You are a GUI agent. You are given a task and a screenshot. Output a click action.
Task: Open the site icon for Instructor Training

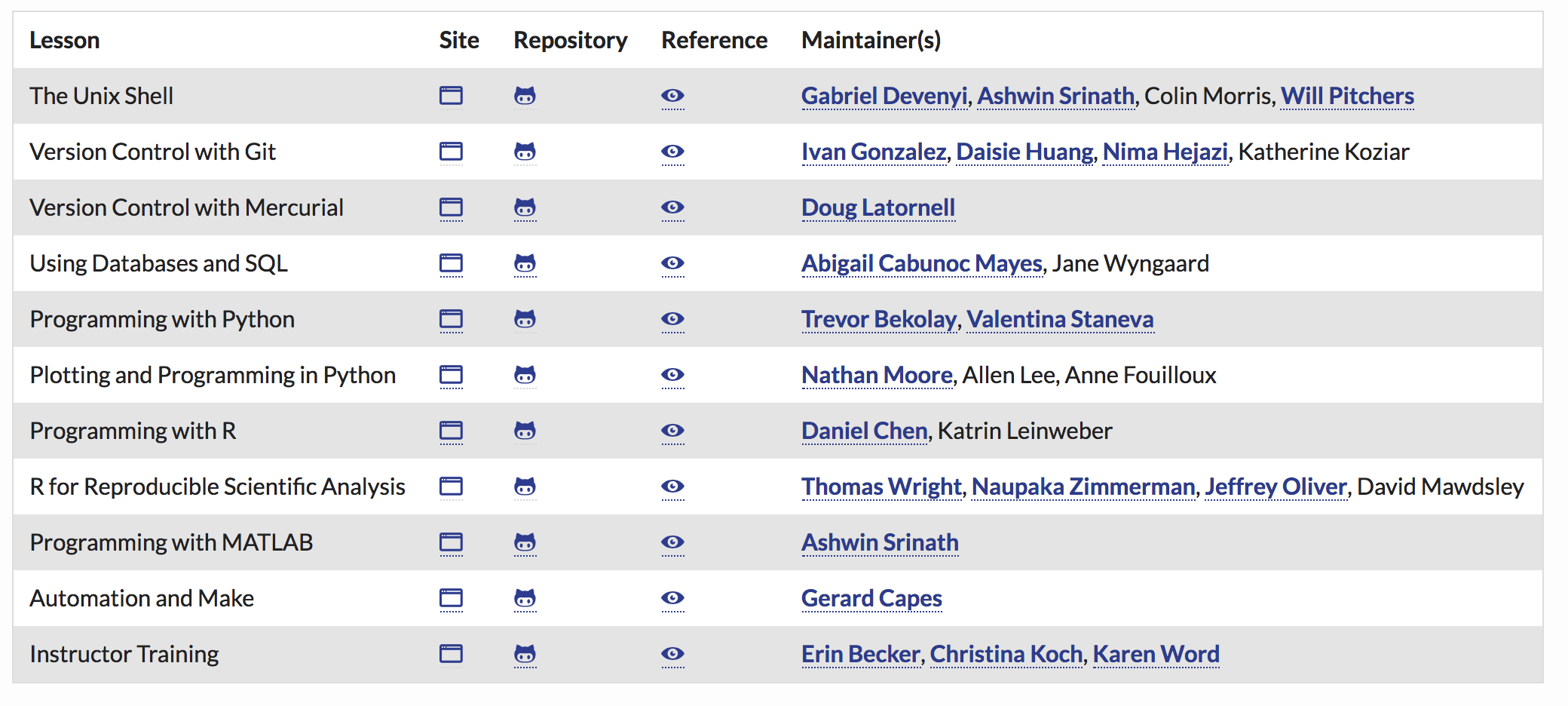(451, 654)
